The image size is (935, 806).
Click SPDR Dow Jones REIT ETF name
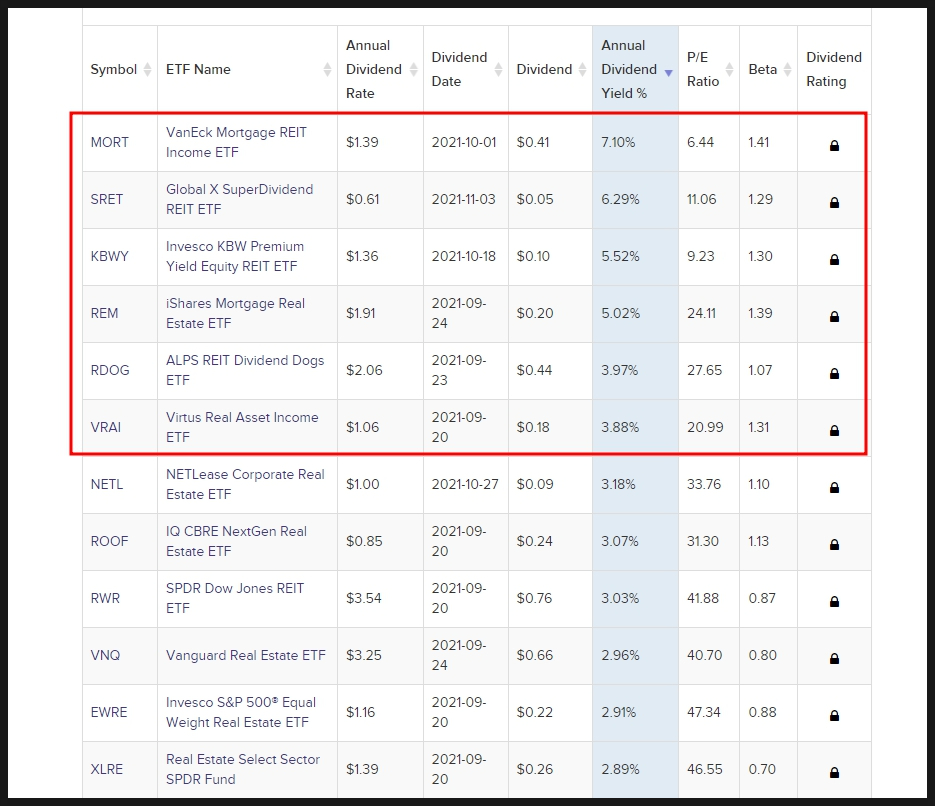click(x=235, y=598)
